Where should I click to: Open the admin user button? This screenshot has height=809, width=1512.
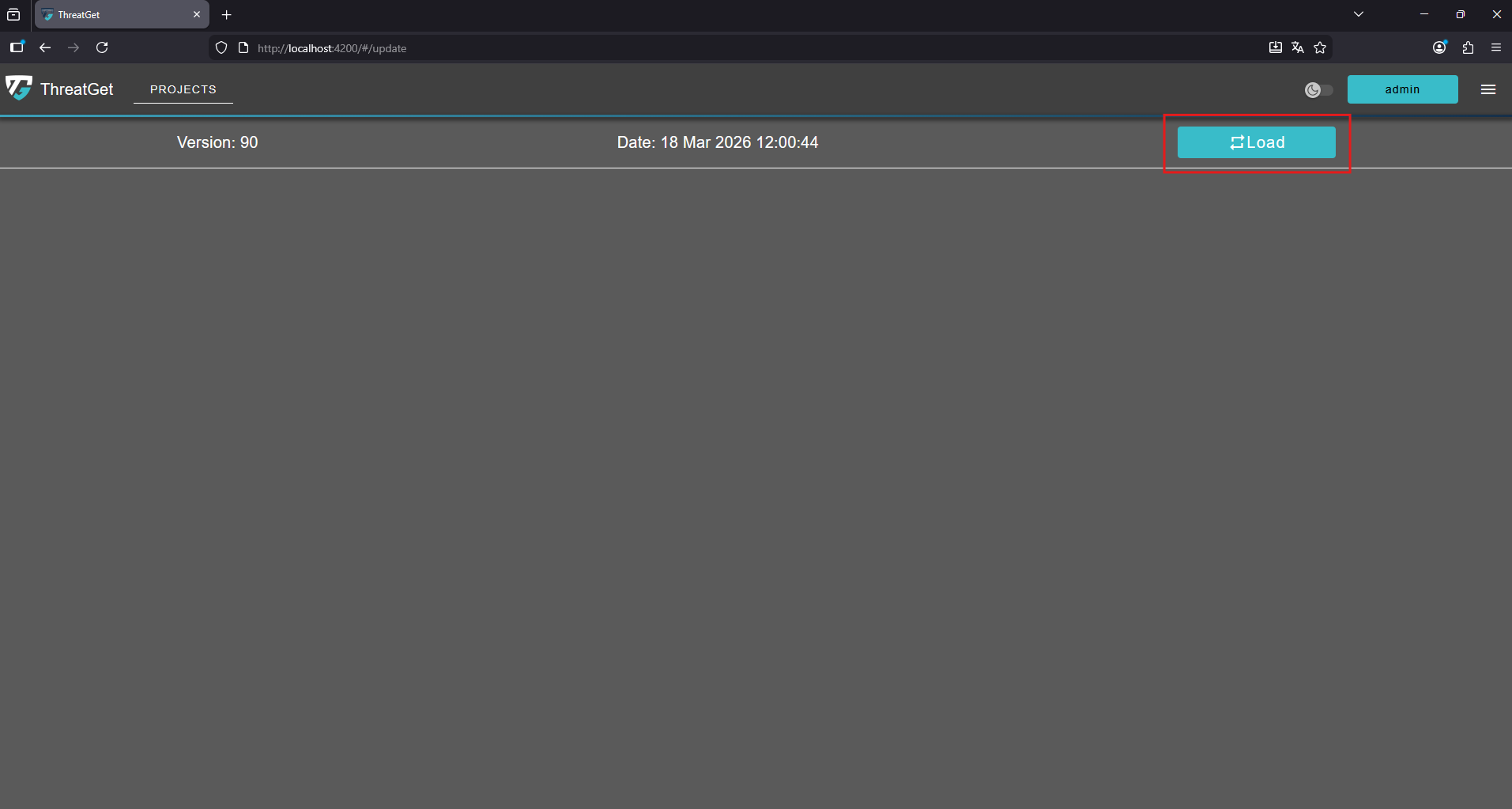[1402, 89]
